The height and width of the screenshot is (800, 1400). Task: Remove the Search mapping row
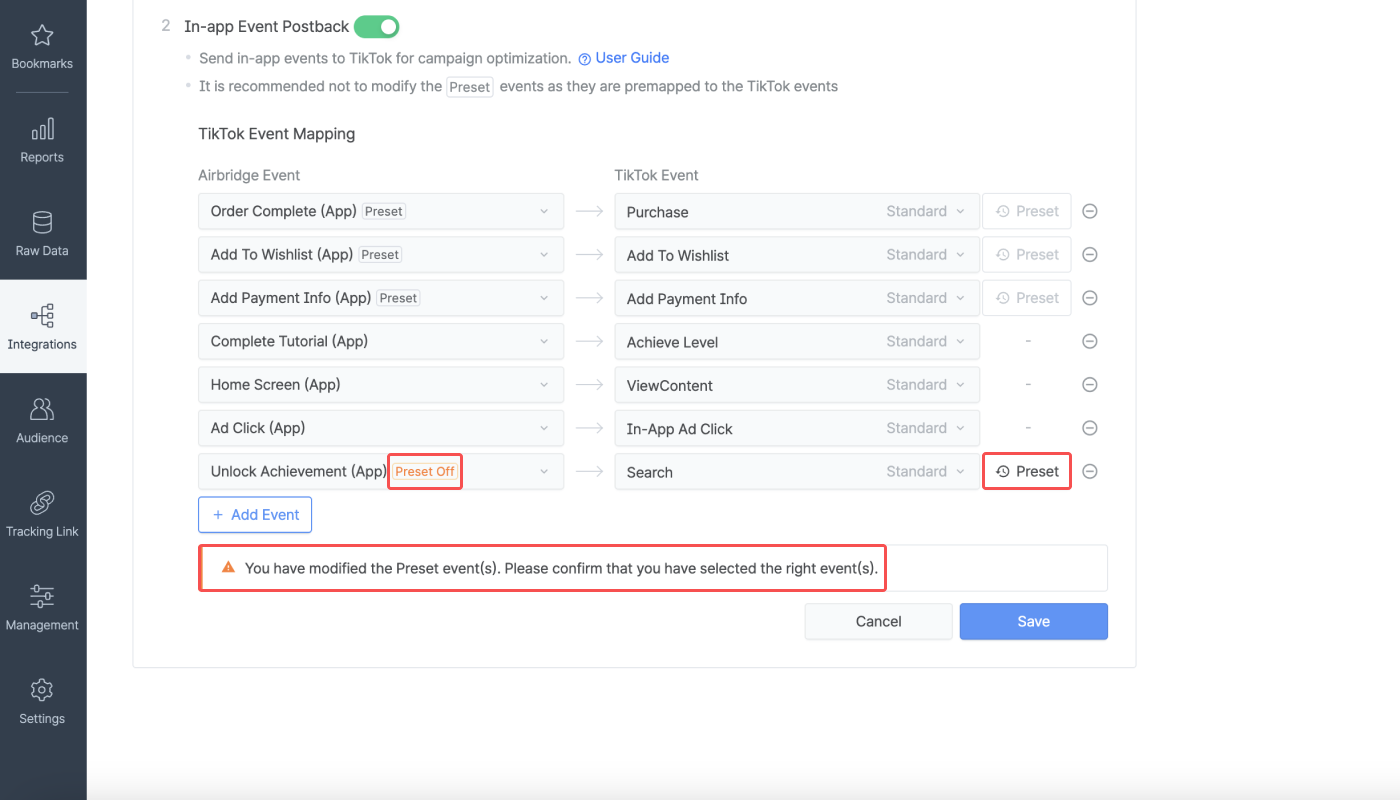click(1090, 472)
